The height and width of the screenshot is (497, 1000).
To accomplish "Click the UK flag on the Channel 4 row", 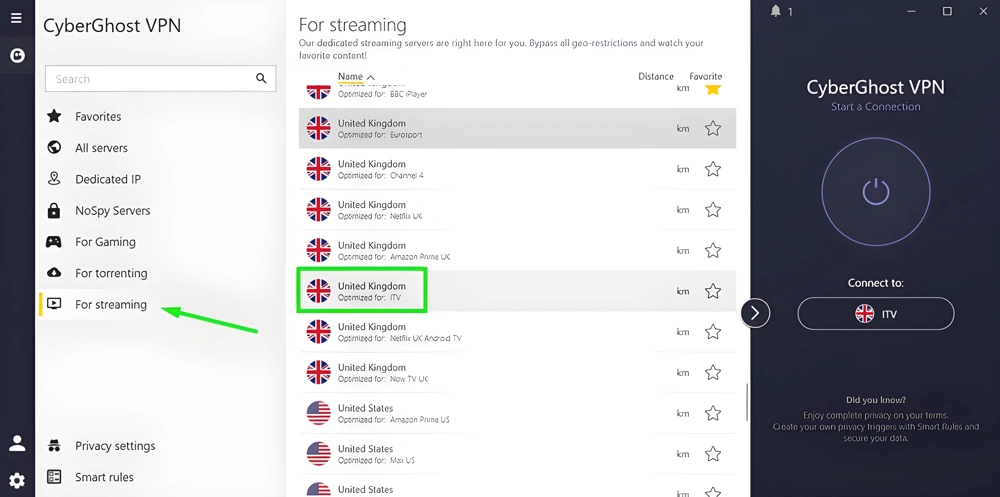I will 318,169.
